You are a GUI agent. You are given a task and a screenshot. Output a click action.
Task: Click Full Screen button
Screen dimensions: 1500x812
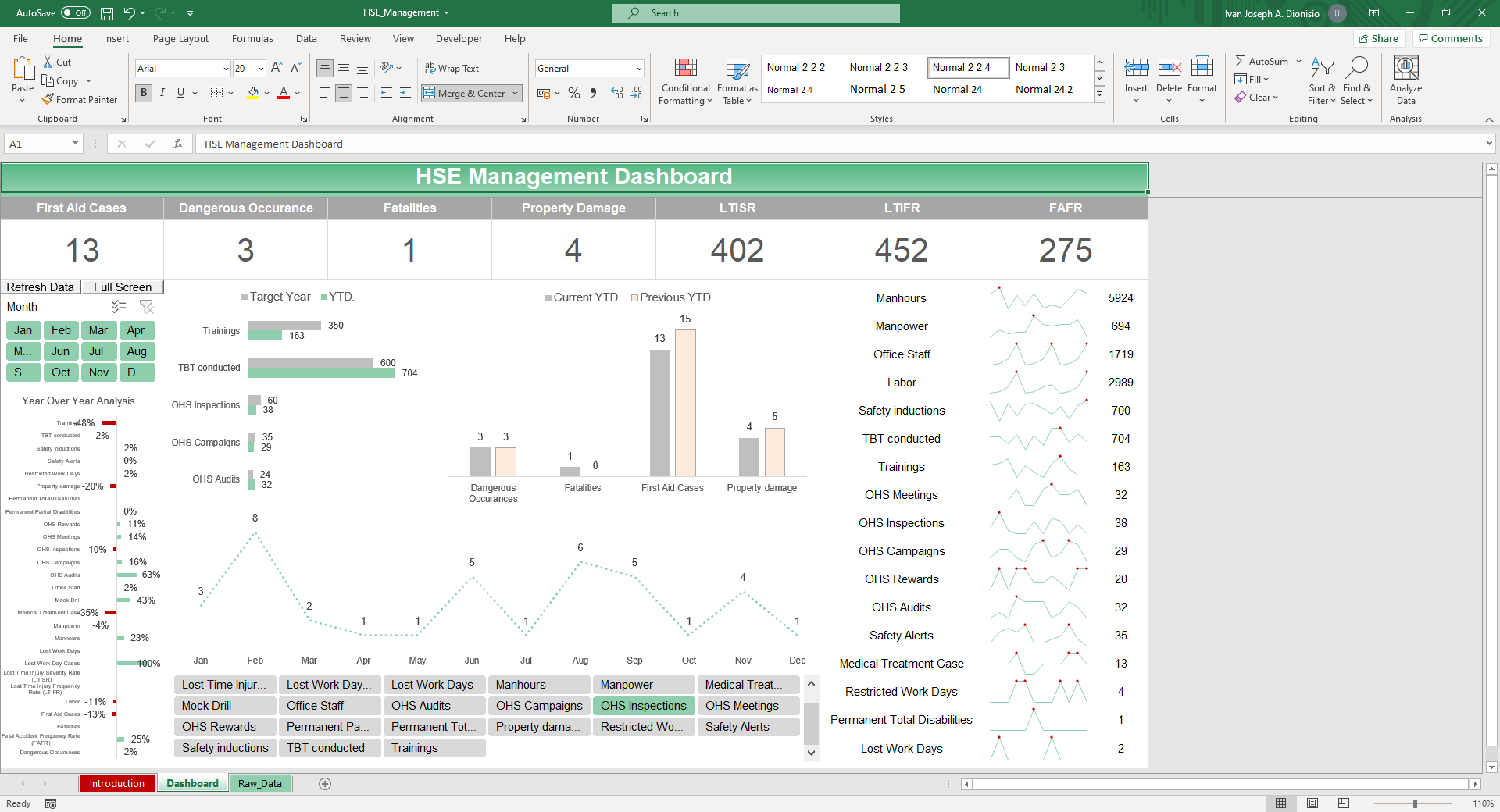(x=123, y=287)
